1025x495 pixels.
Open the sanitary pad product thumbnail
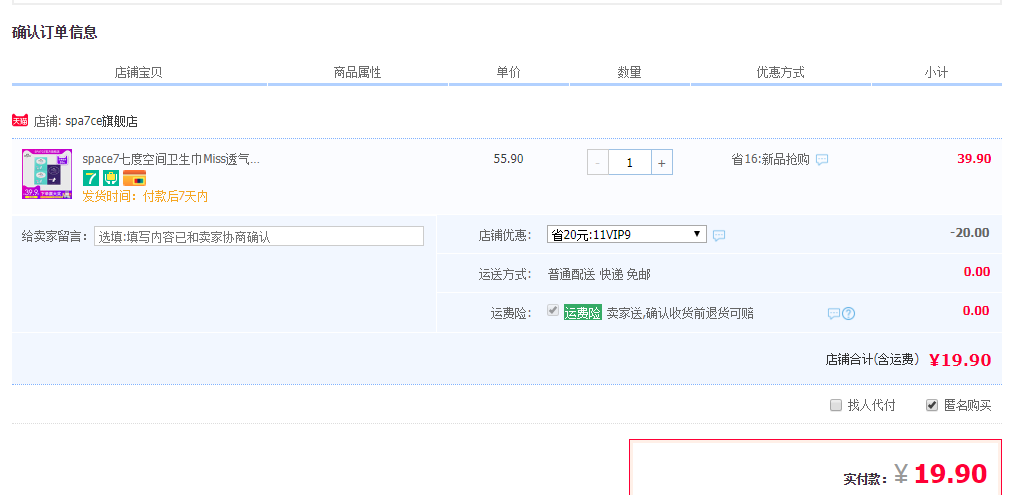point(46,174)
